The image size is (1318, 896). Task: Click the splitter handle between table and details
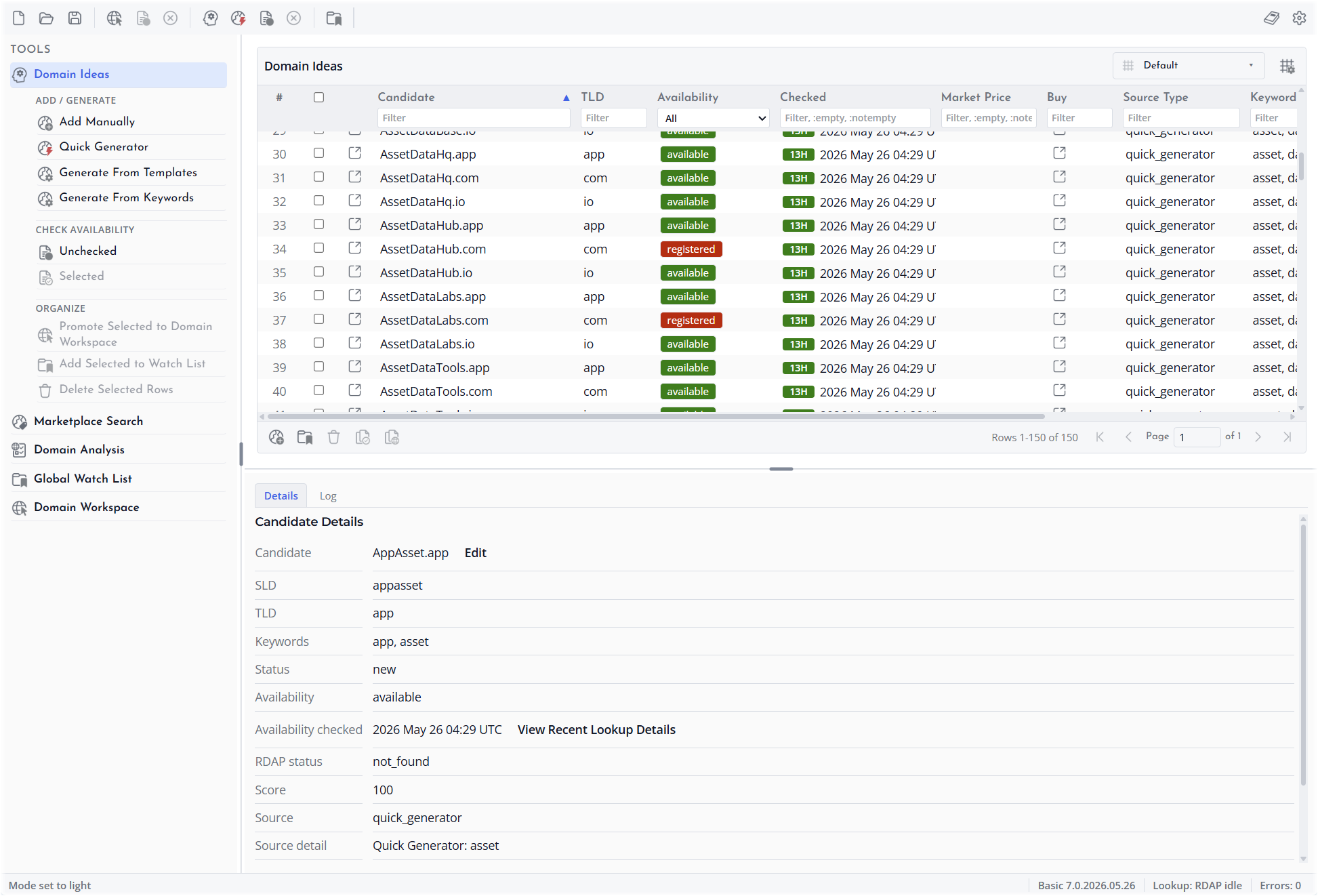click(781, 469)
